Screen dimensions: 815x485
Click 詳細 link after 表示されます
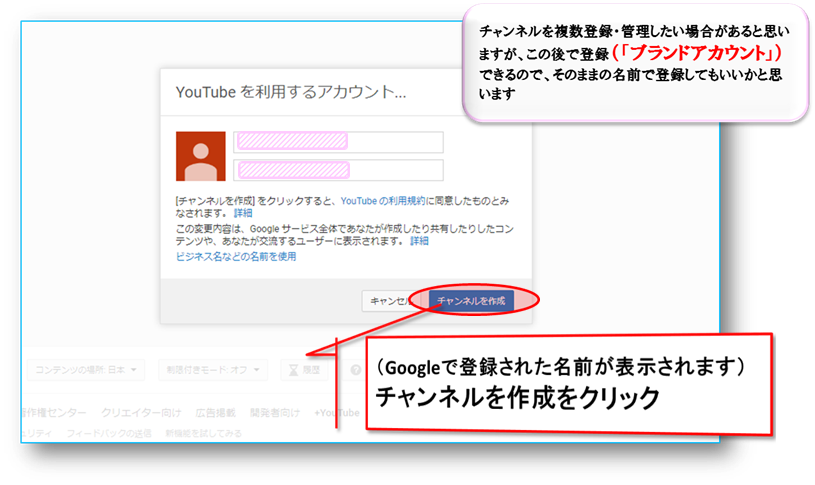click(419, 241)
